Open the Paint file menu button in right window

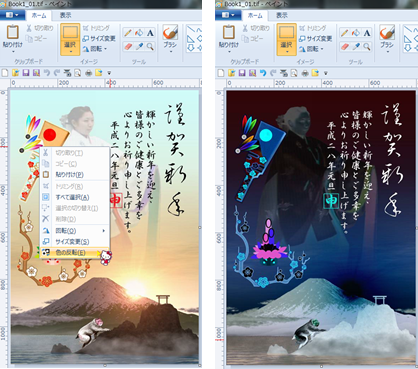[228, 15]
